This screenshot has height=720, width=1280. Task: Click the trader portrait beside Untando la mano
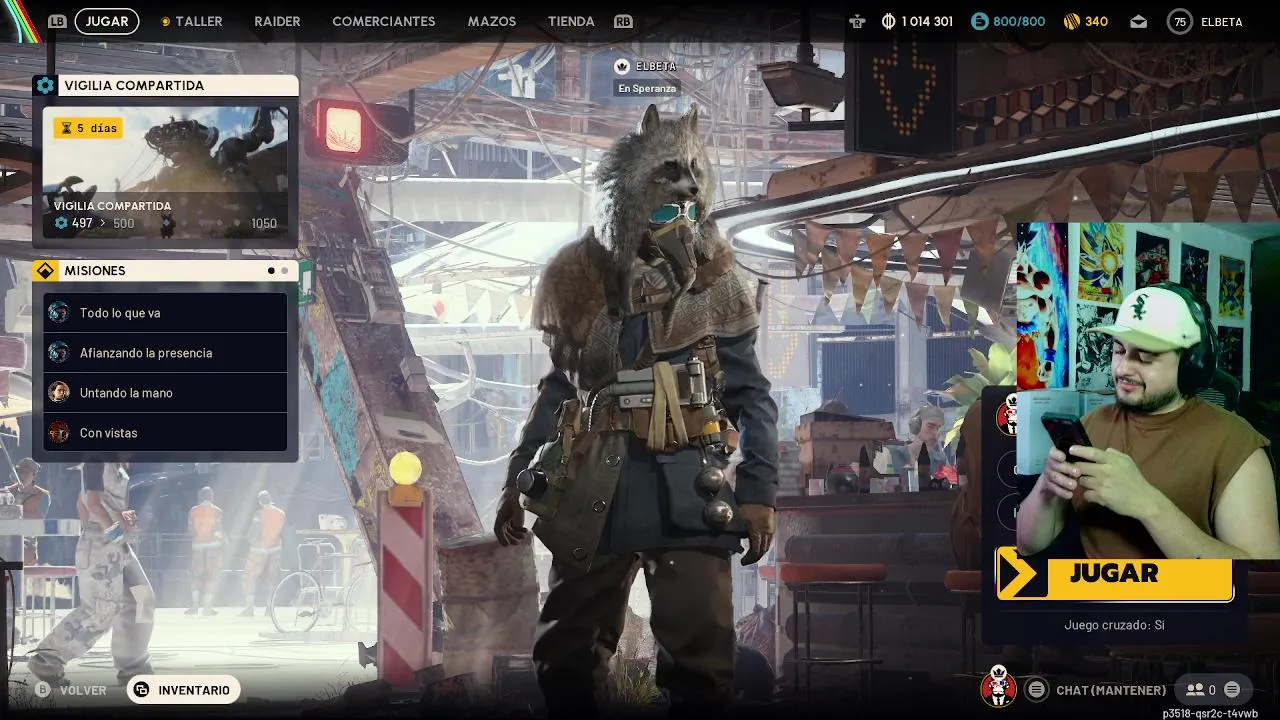coord(59,393)
